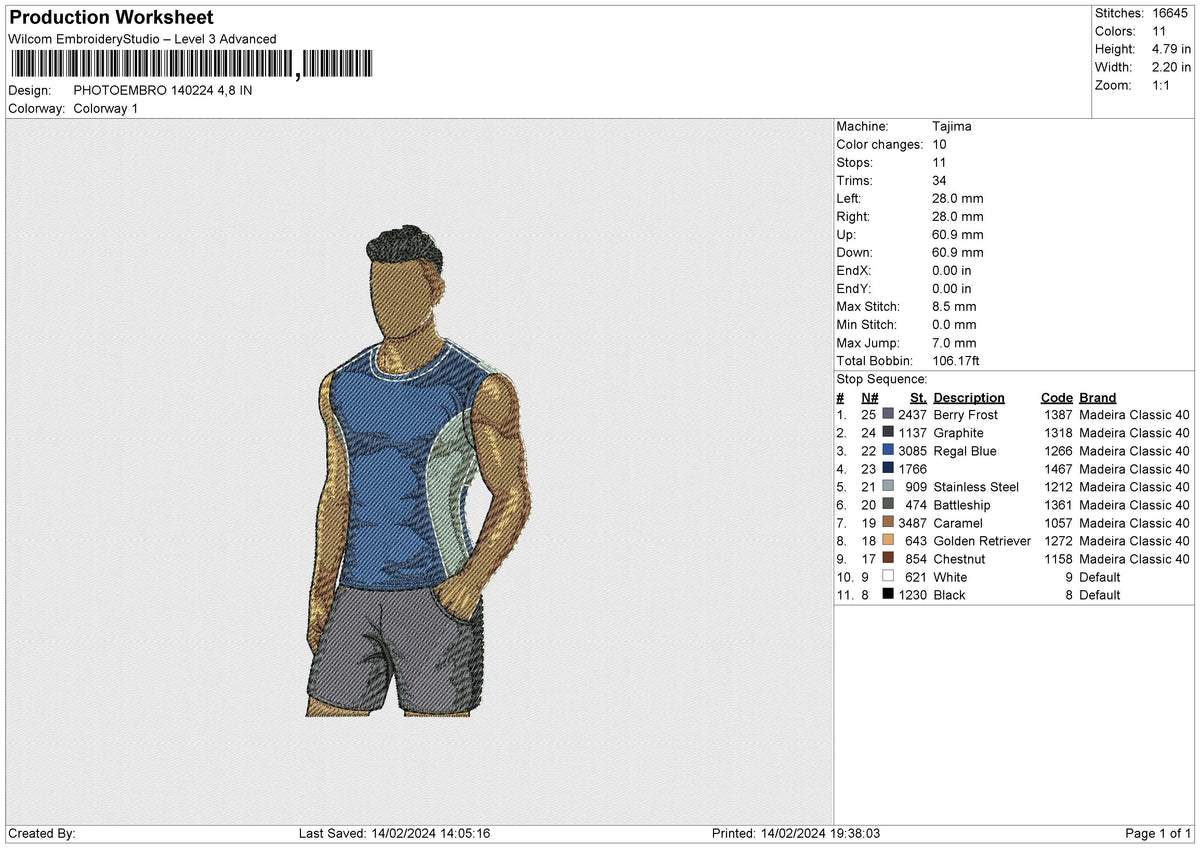The image size is (1200, 848).
Task: Select the Golden Retriever color swatch
Action: click(x=888, y=540)
